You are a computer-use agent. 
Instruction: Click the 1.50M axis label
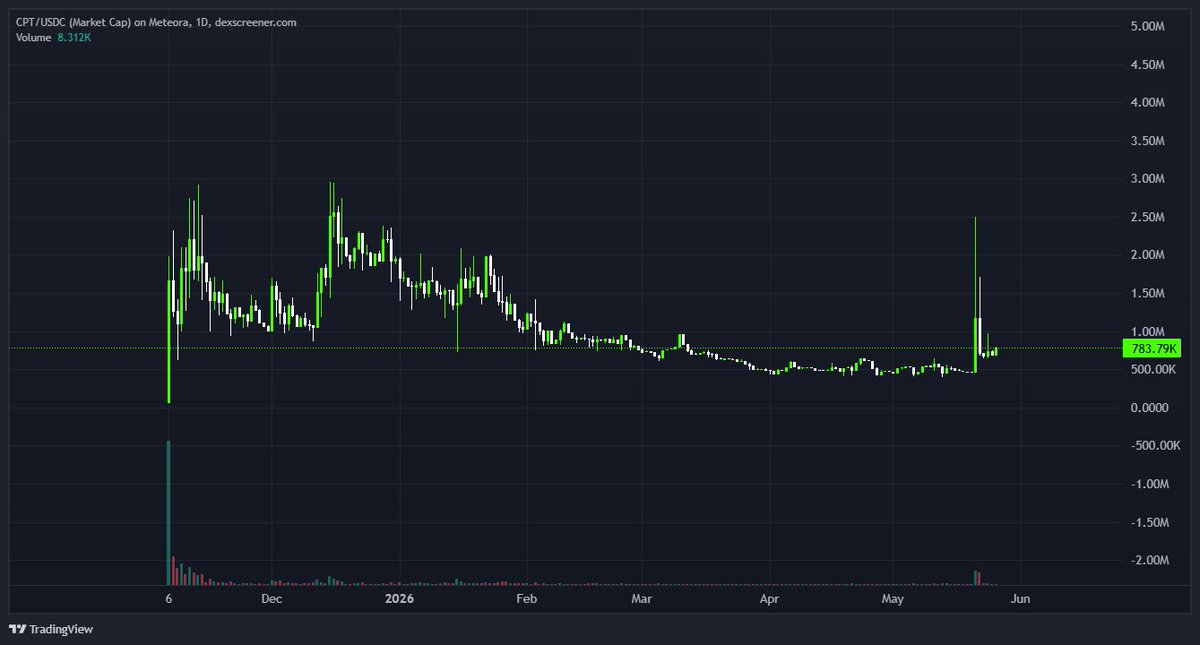pos(1148,293)
